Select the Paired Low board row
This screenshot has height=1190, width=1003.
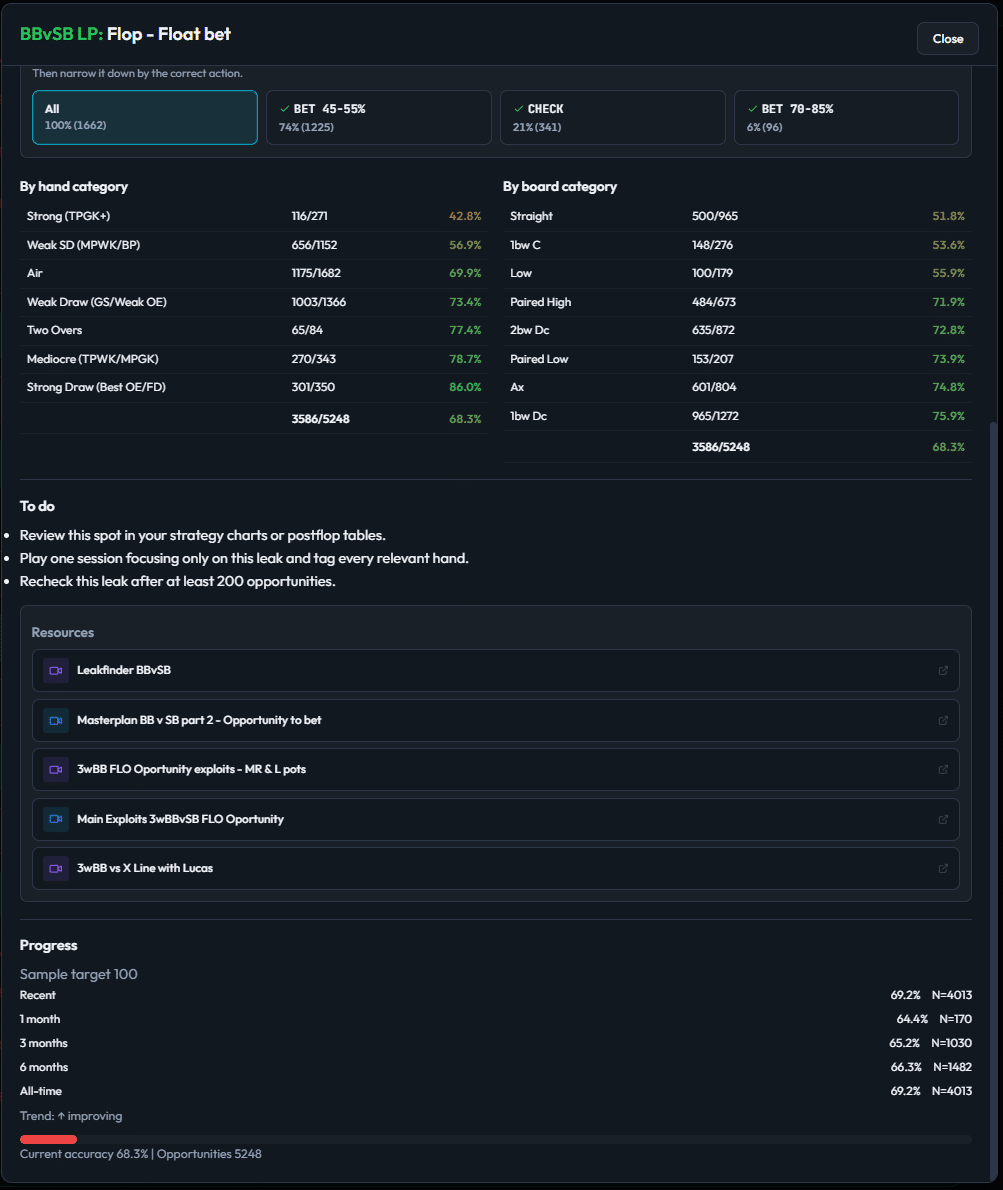[737, 359]
